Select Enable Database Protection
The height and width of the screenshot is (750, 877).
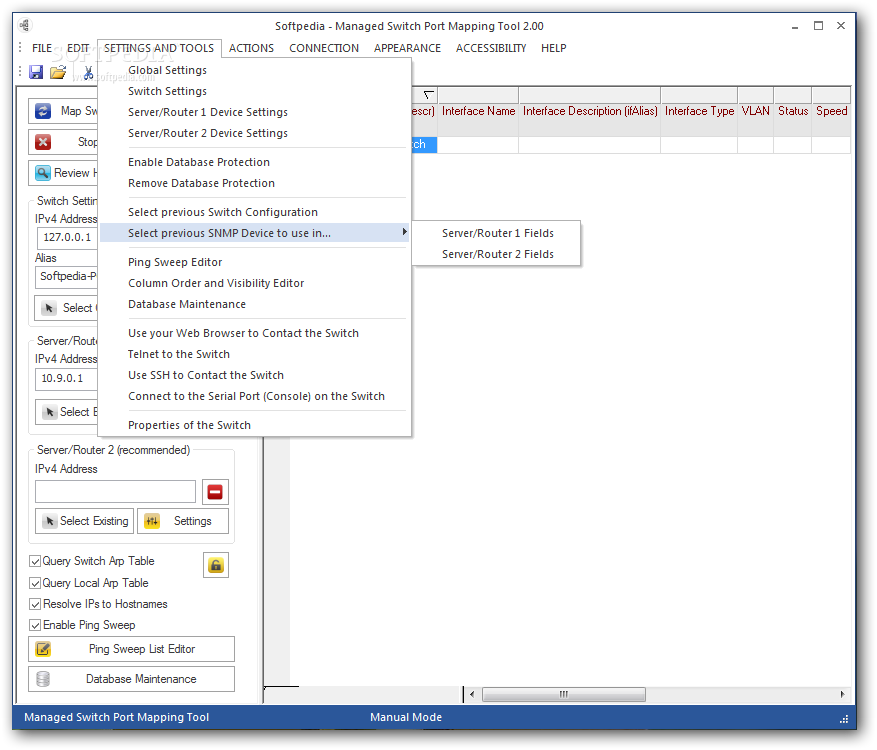tap(254, 162)
